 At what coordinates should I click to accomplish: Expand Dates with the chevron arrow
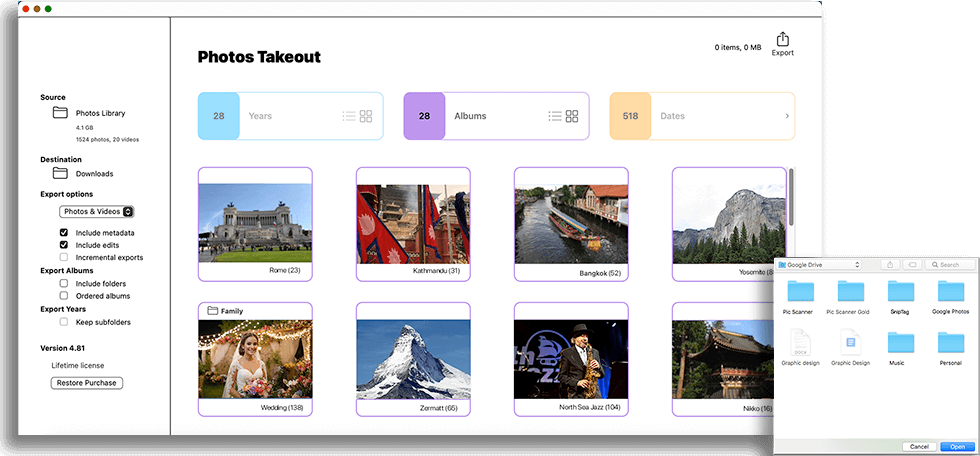coord(787,116)
